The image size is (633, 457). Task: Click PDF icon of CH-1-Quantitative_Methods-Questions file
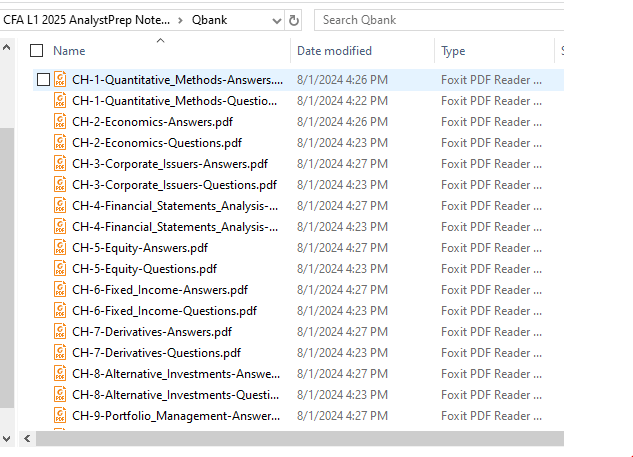tap(60, 100)
